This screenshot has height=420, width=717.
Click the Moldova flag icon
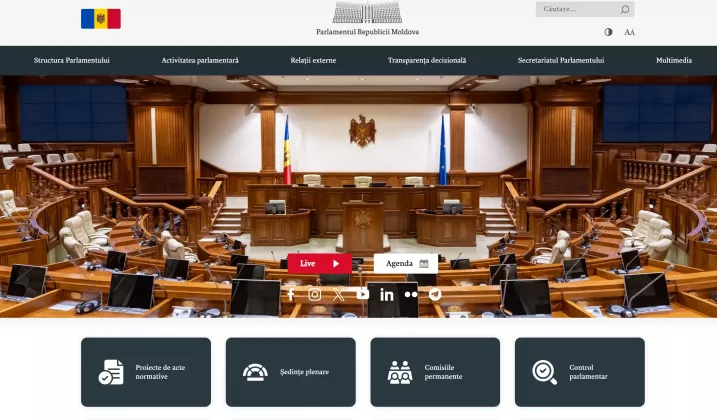101,19
